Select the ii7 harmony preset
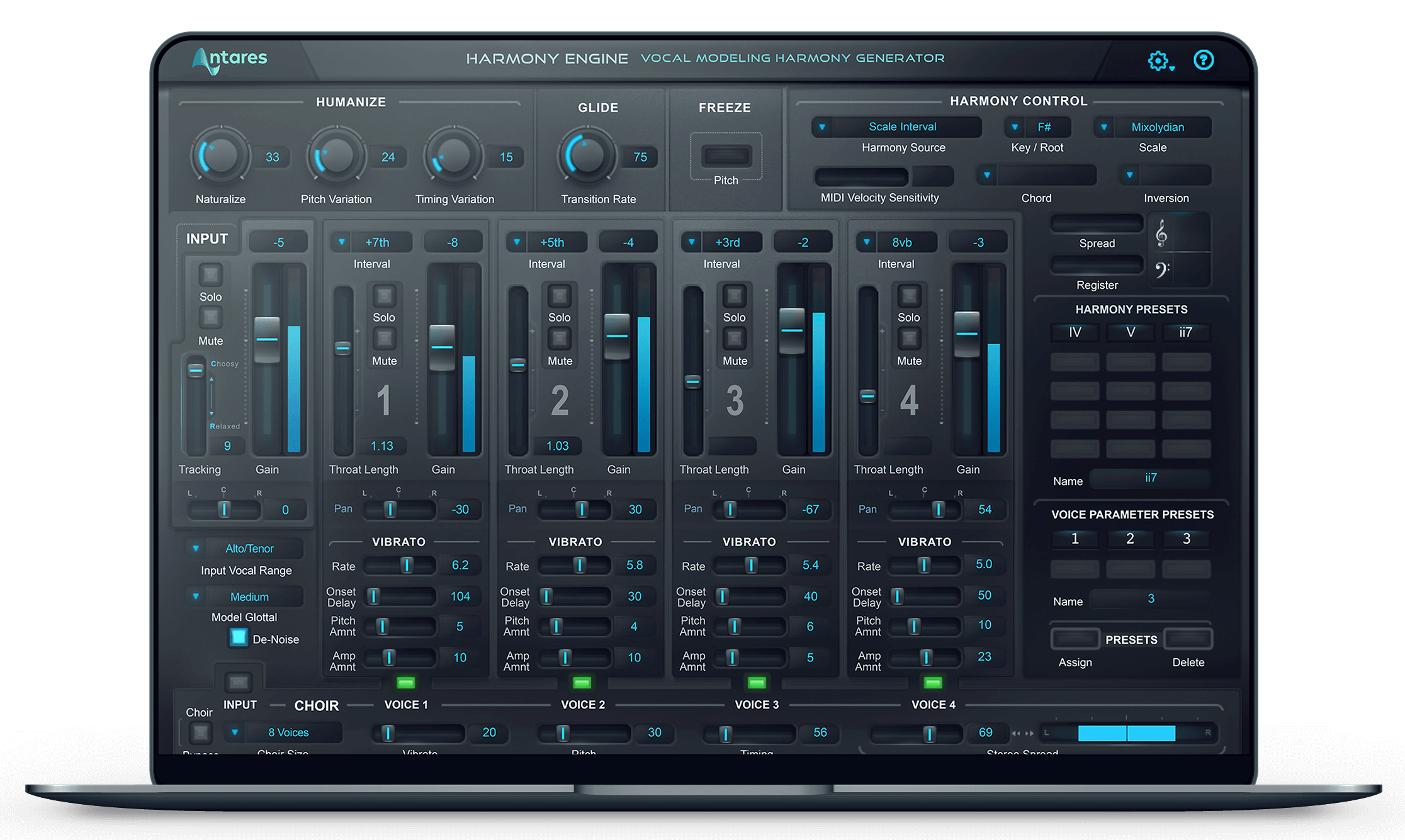Screen dimensions: 1405x840 [1186, 332]
